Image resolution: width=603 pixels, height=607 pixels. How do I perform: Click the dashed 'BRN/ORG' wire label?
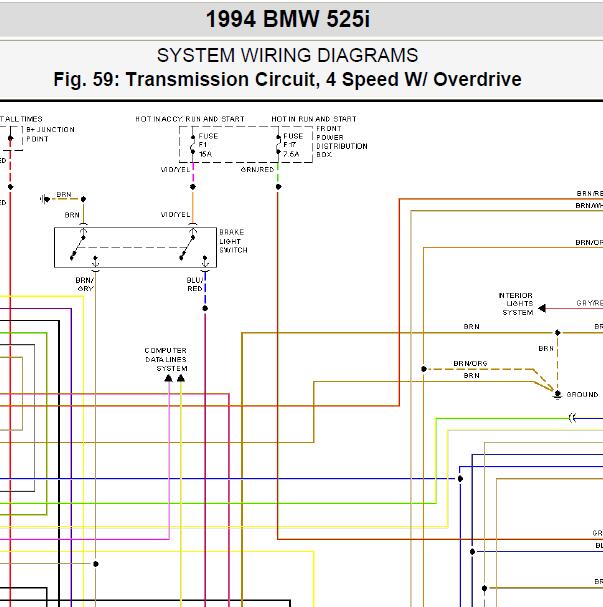[470, 364]
